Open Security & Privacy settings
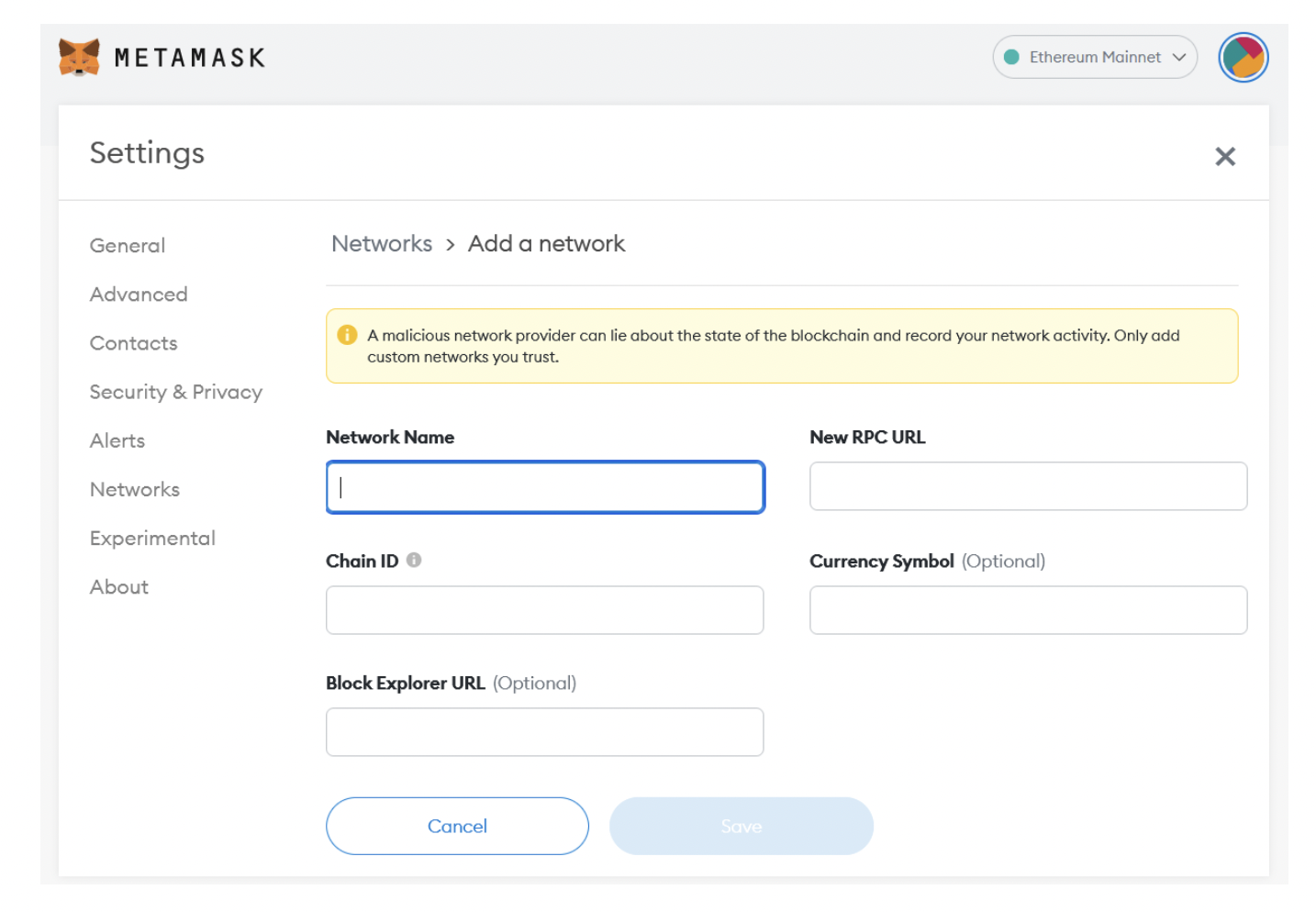Screen dimensions: 1316x912 [x=176, y=392]
